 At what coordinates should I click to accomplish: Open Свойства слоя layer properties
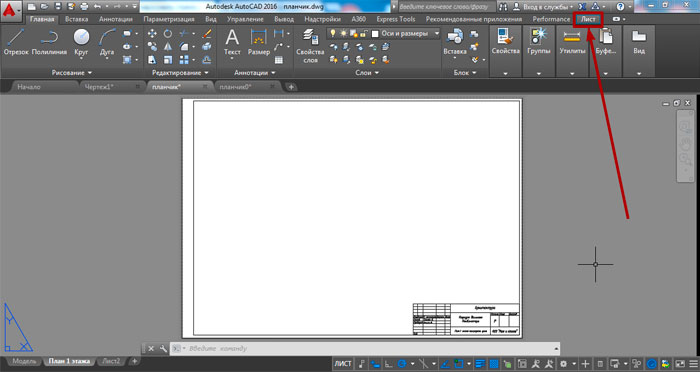click(x=310, y=46)
